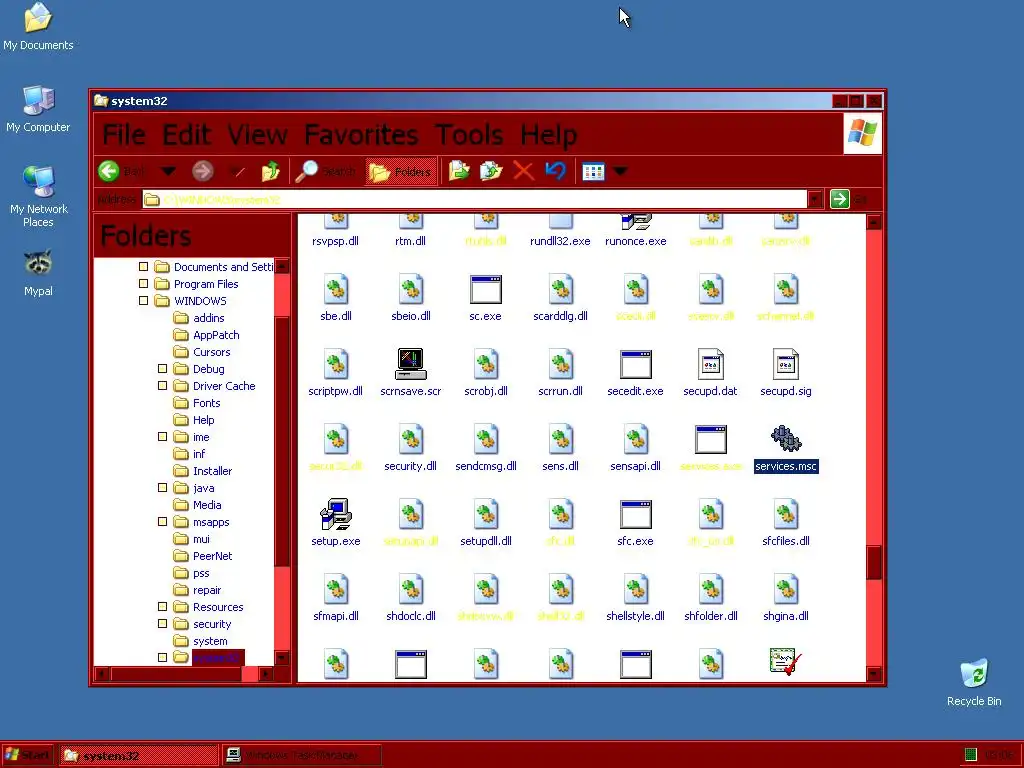Image resolution: width=1024 pixels, height=768 pixels.
Task: Click the runonce.exe file name
Action: click(x=635, y=241)
